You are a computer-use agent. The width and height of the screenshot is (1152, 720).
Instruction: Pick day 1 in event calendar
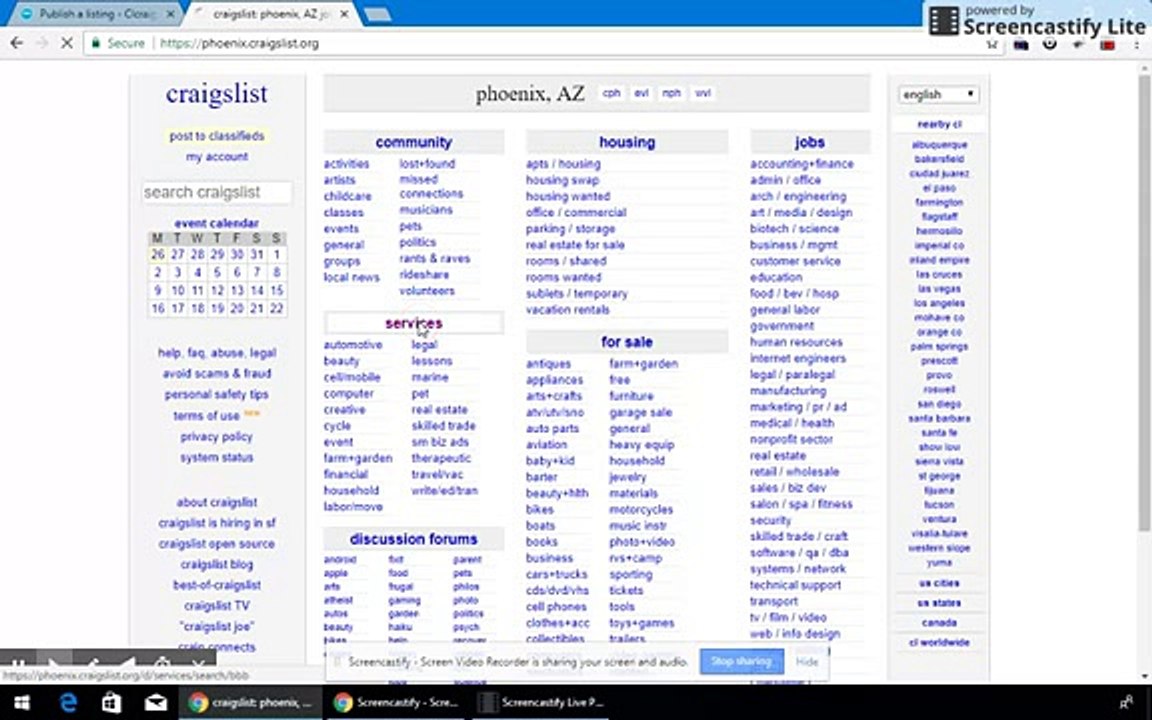click(x=276, y=255)
